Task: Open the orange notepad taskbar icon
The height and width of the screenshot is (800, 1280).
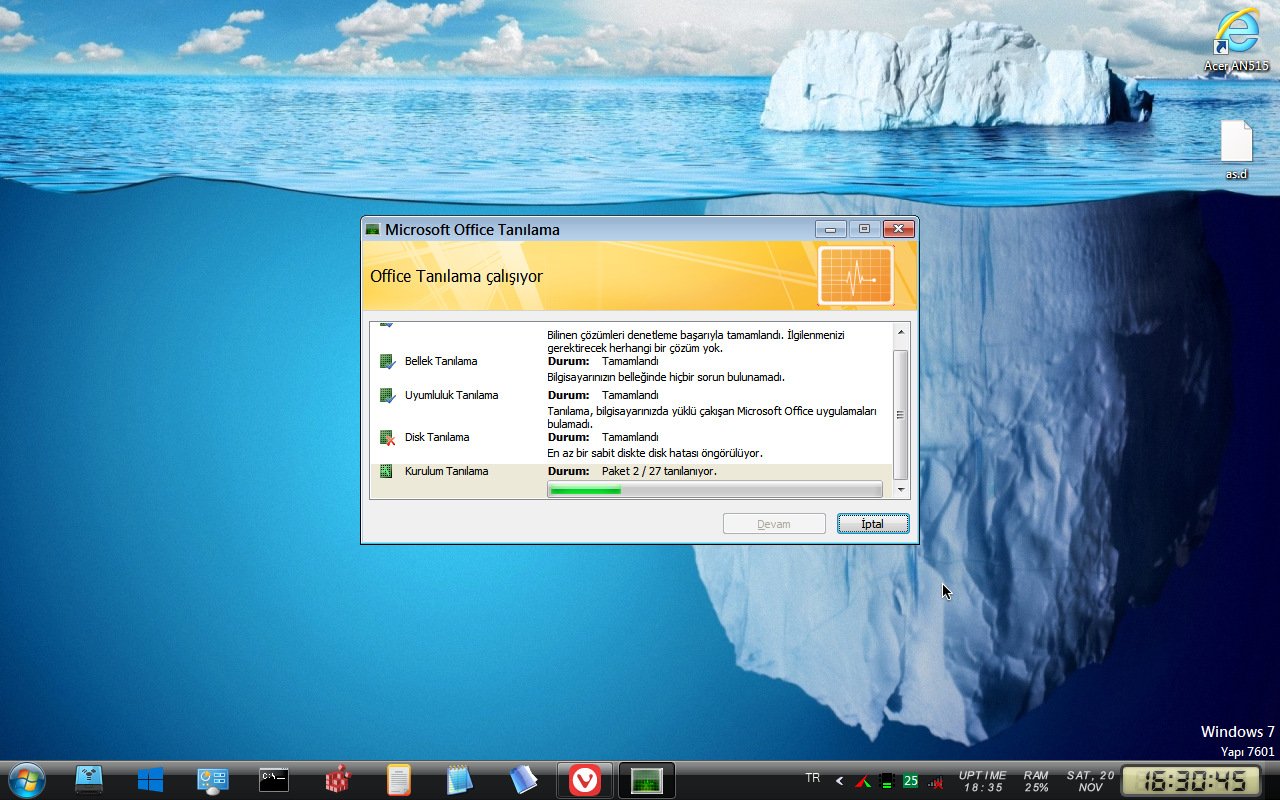Action: coord(398,780)
